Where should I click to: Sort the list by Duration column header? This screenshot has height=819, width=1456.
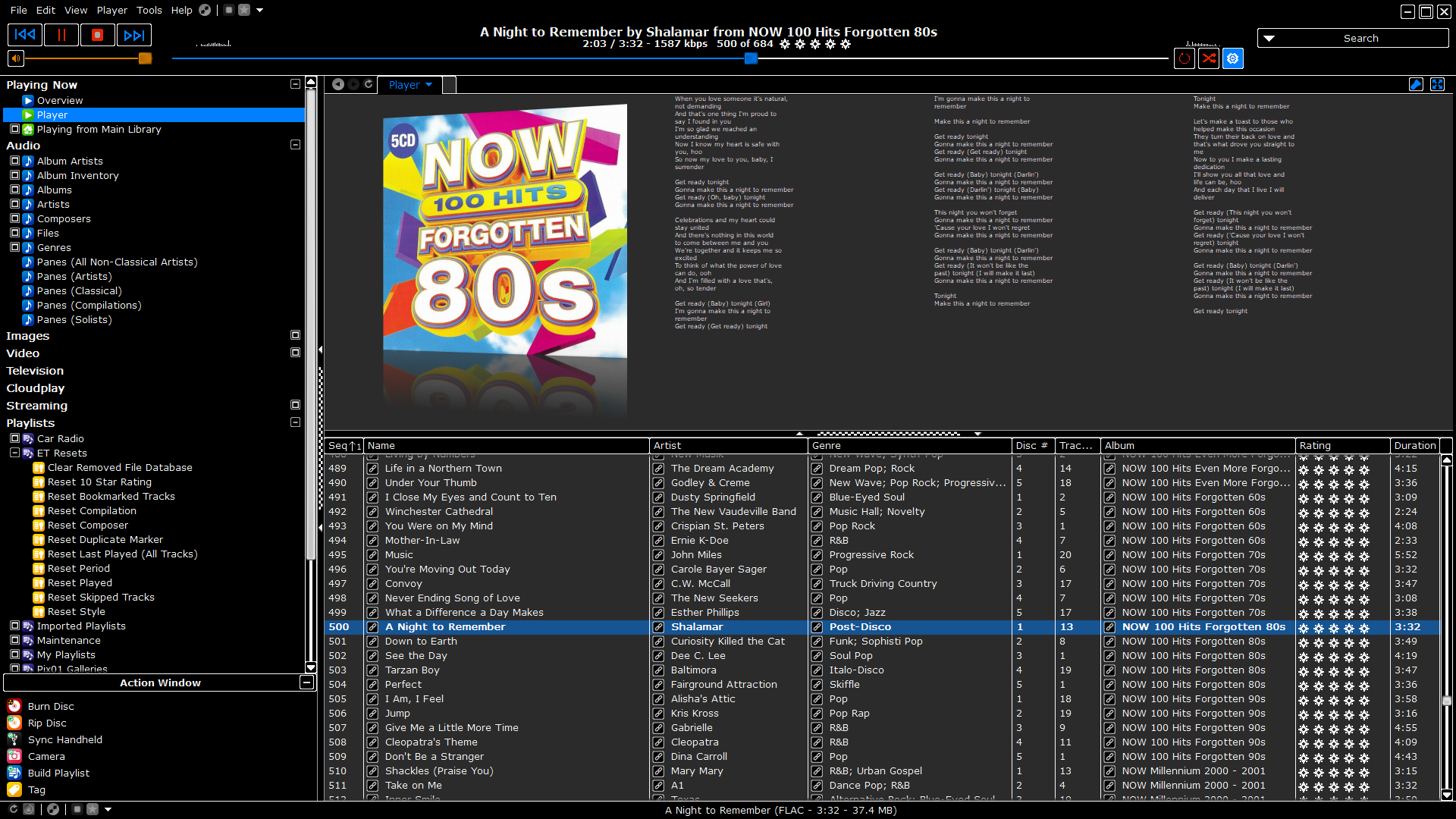(1414, 446)
